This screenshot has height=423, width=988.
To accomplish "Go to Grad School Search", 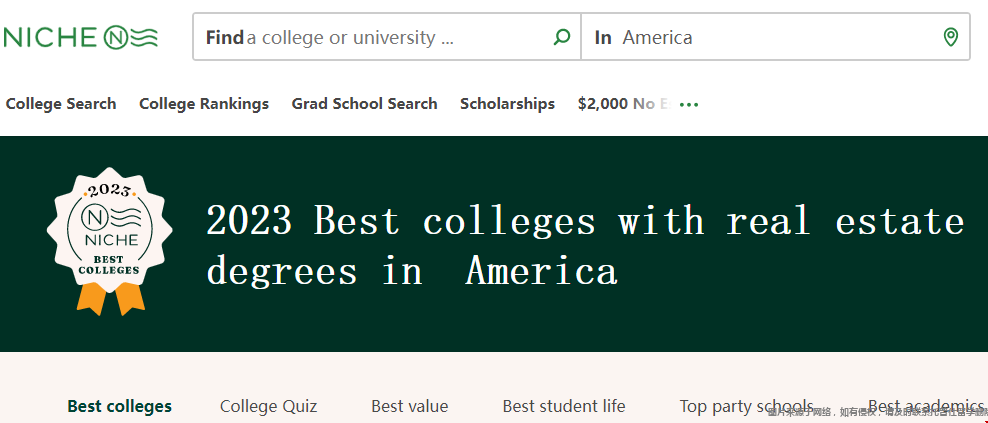I will tap(364, 104).
